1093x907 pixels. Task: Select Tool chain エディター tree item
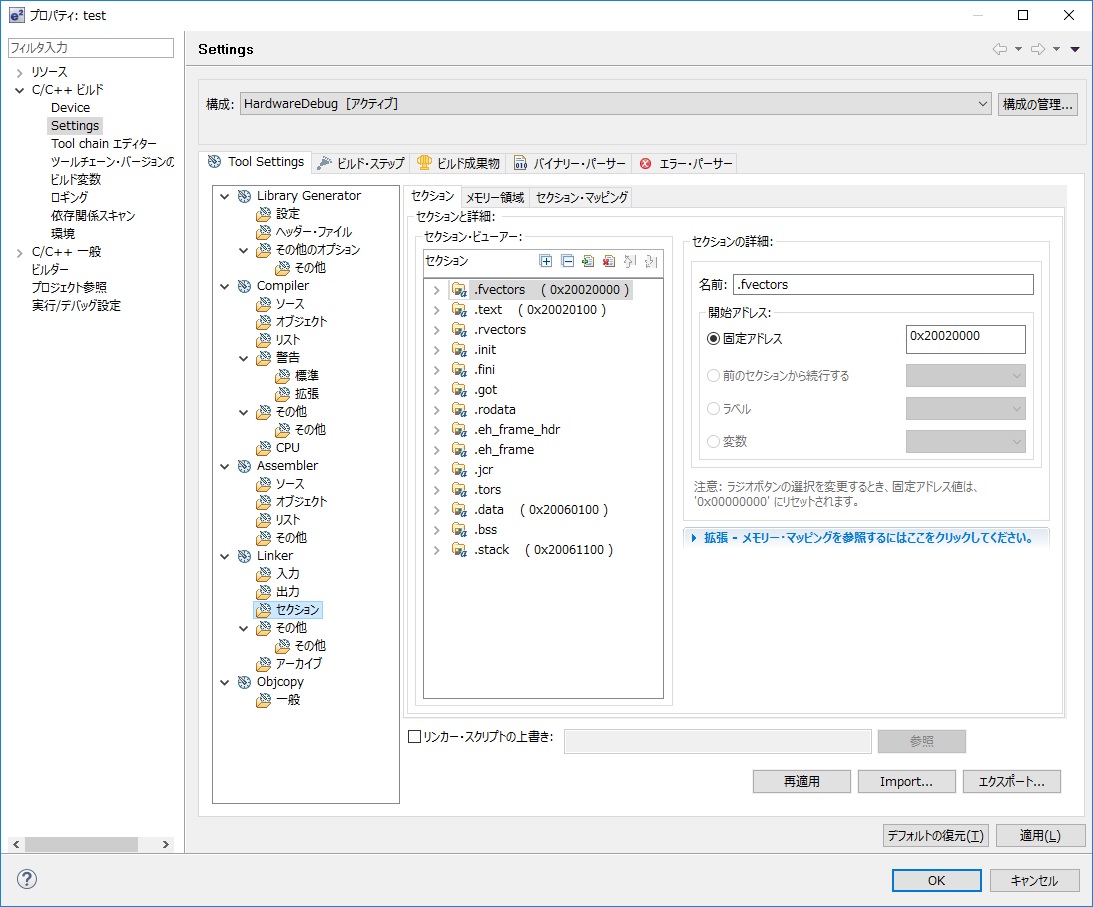click(x=103, y=144)
